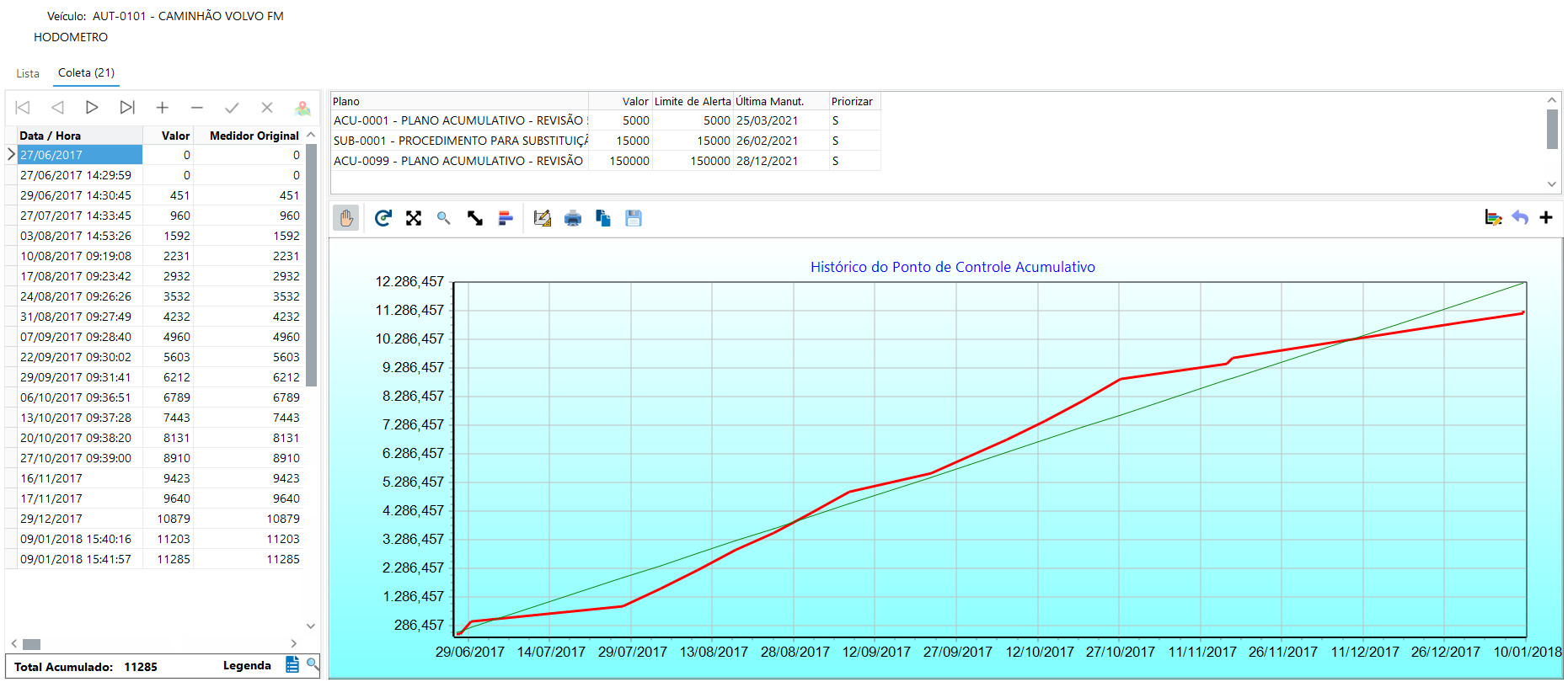Switch to the Lista tab

tap(28, 73)
